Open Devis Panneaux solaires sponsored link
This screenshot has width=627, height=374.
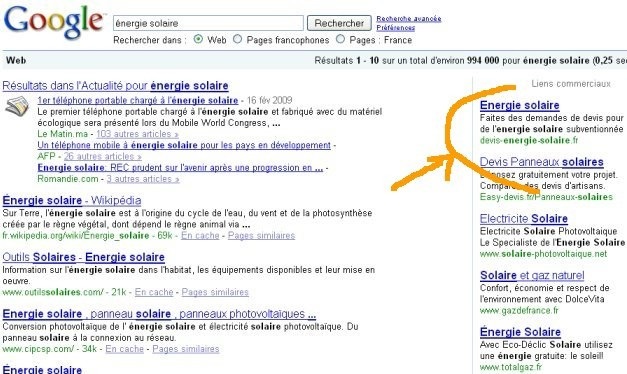coord(542,162)
